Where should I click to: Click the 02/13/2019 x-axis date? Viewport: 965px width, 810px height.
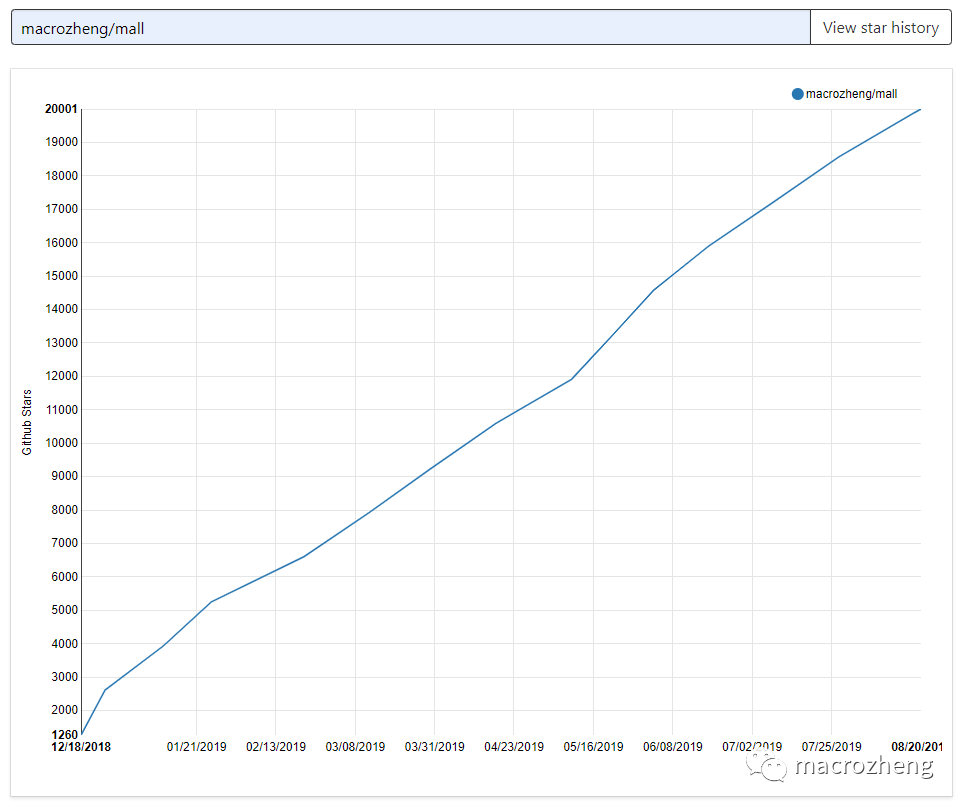(x=276, y=747)
